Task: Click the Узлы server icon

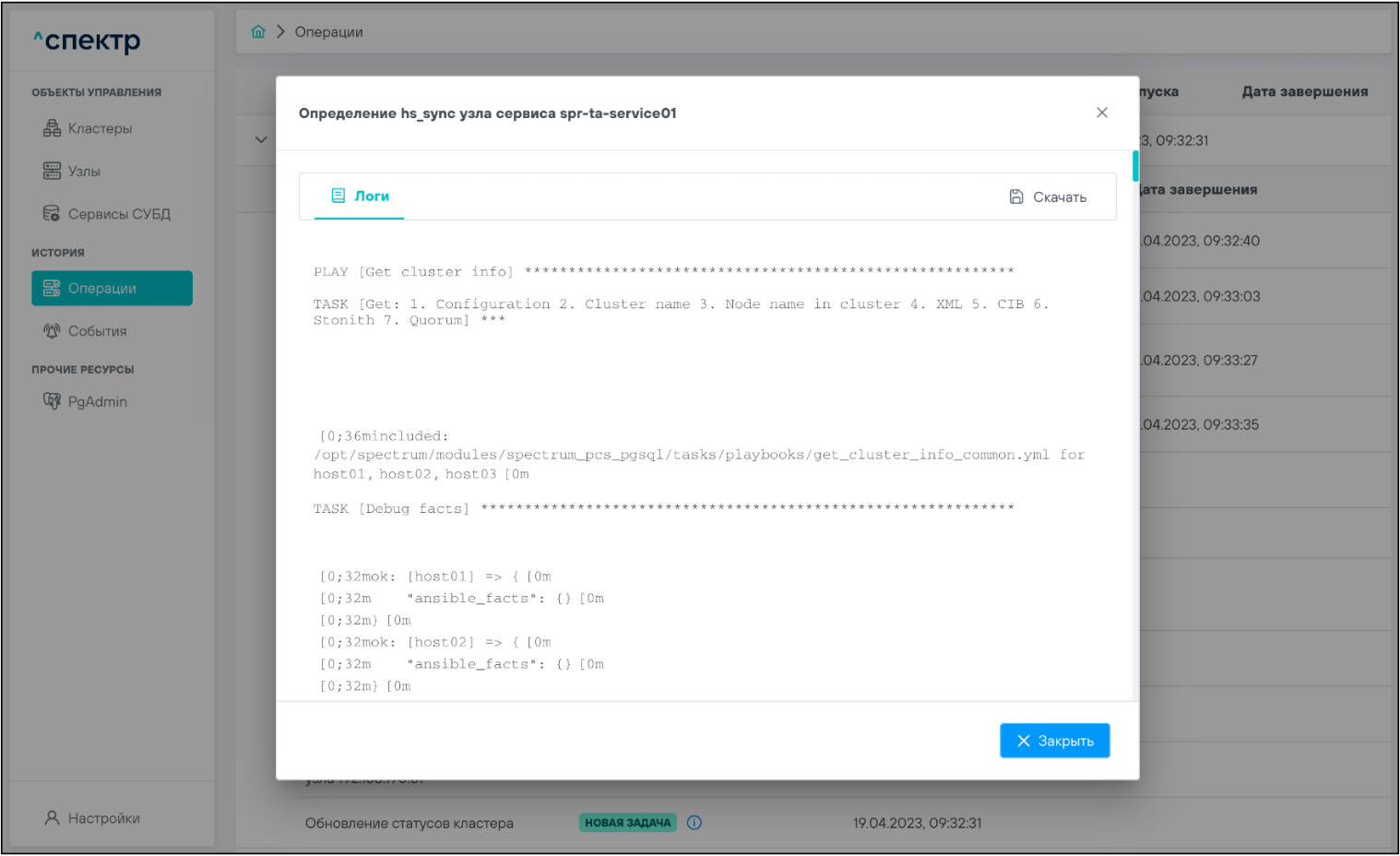Action: [x=52, y=171]
